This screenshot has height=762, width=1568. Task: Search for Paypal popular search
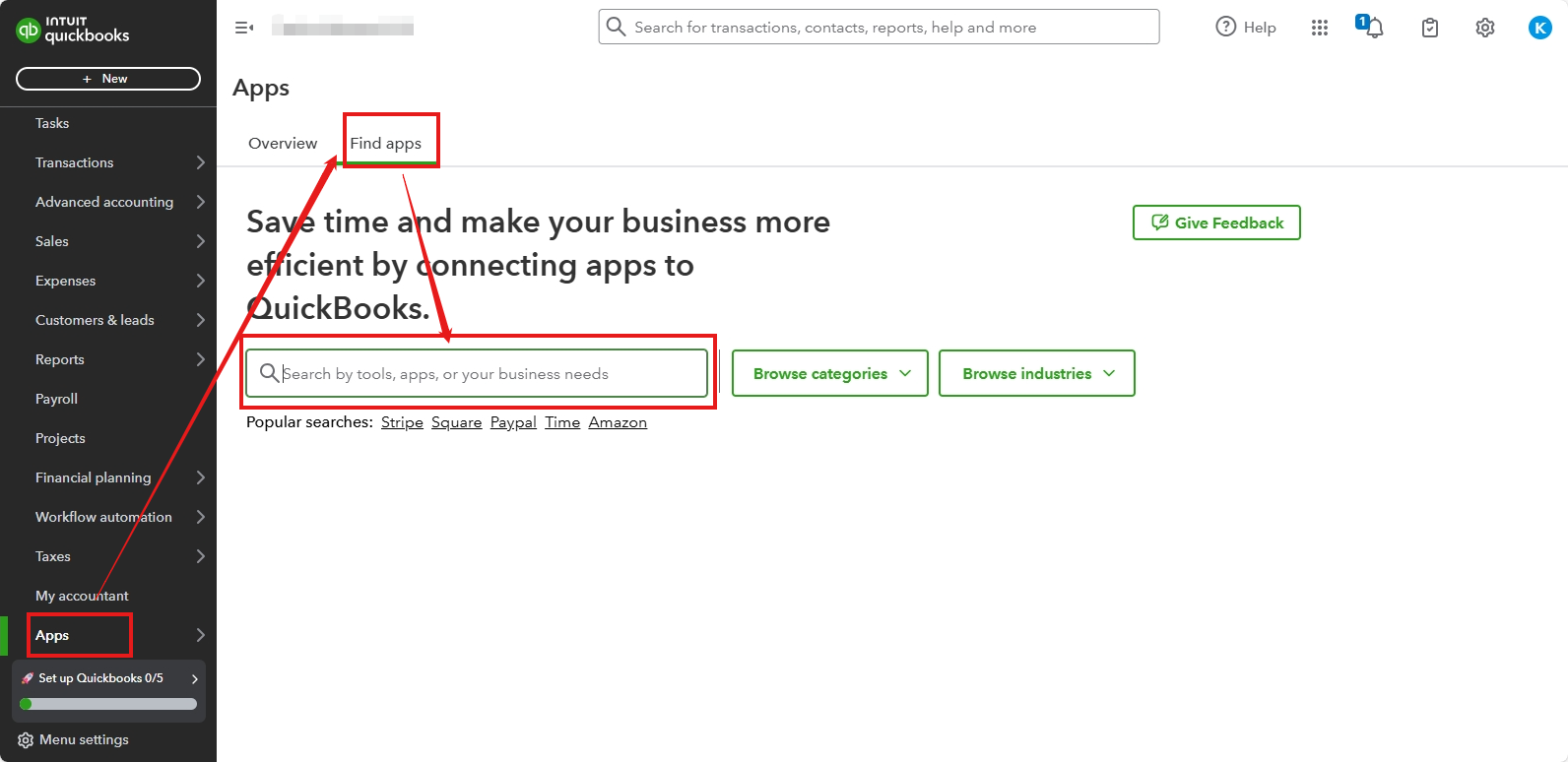pyautogui.click(x=513, y=422)
